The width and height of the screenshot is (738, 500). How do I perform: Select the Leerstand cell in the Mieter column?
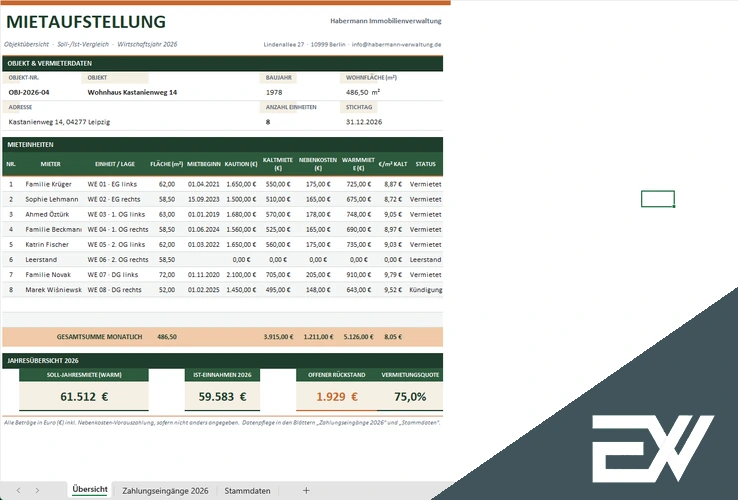coord(41,259)
